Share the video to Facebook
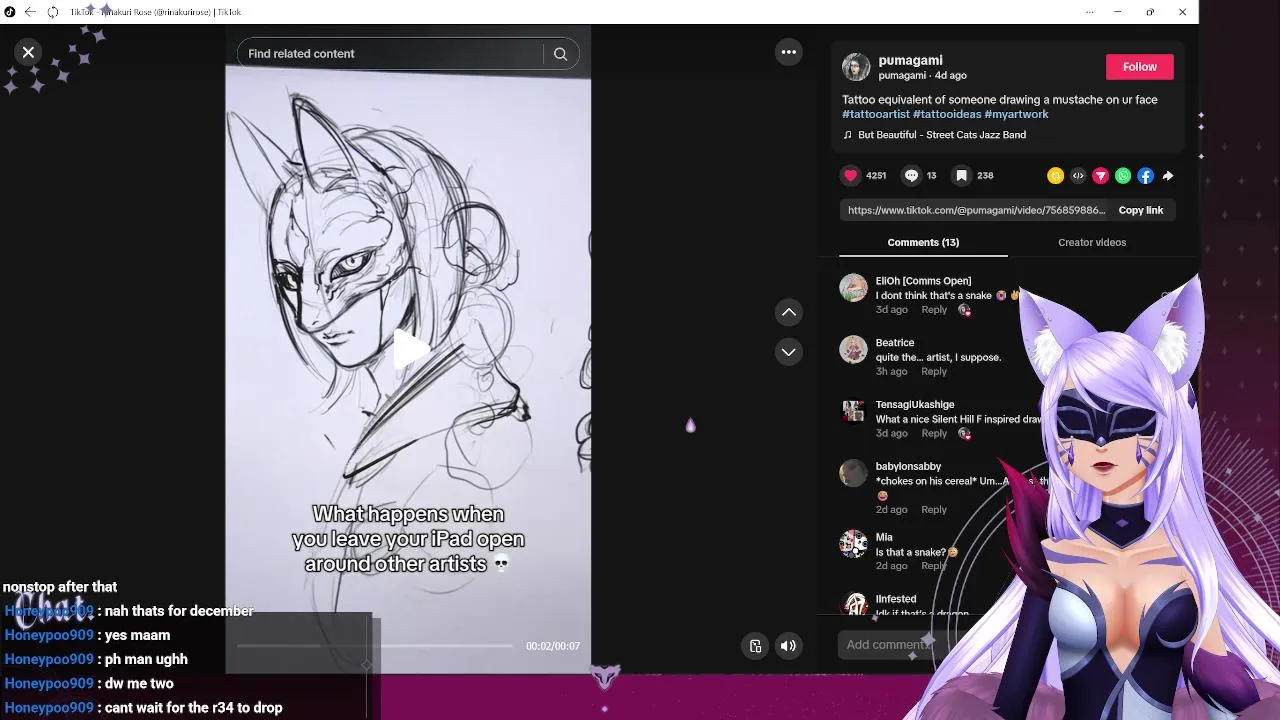 pos(1145,176)
